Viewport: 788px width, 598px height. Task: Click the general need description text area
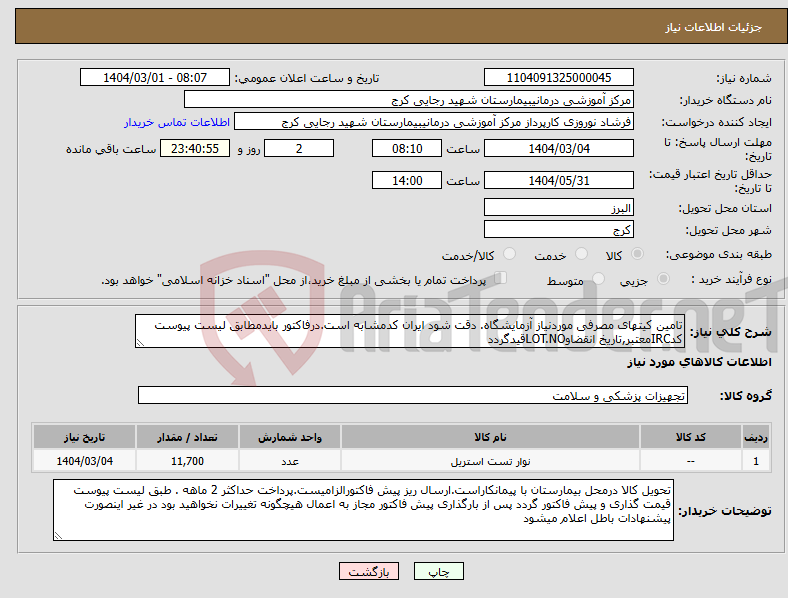click(x=410, y=332)
